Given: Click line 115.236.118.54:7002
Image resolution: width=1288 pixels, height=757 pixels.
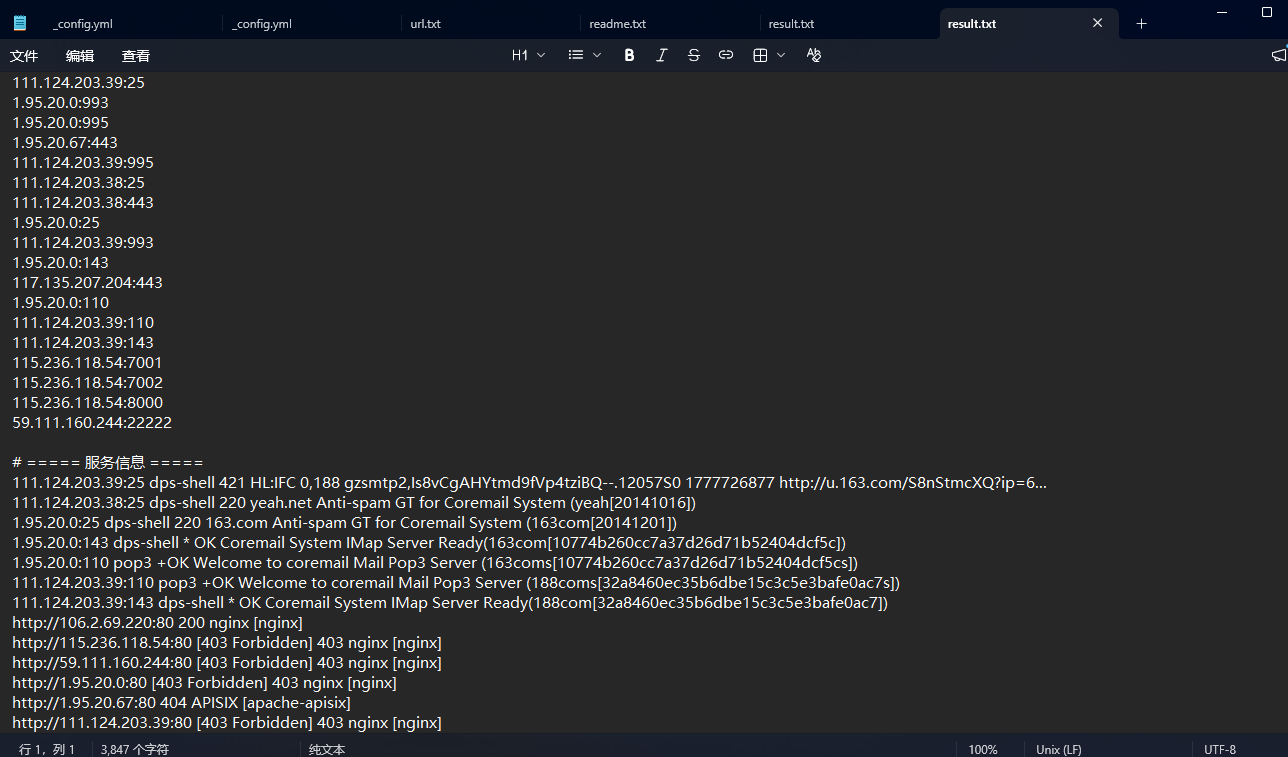Looking at the screenshot, I should pos(87,383).
